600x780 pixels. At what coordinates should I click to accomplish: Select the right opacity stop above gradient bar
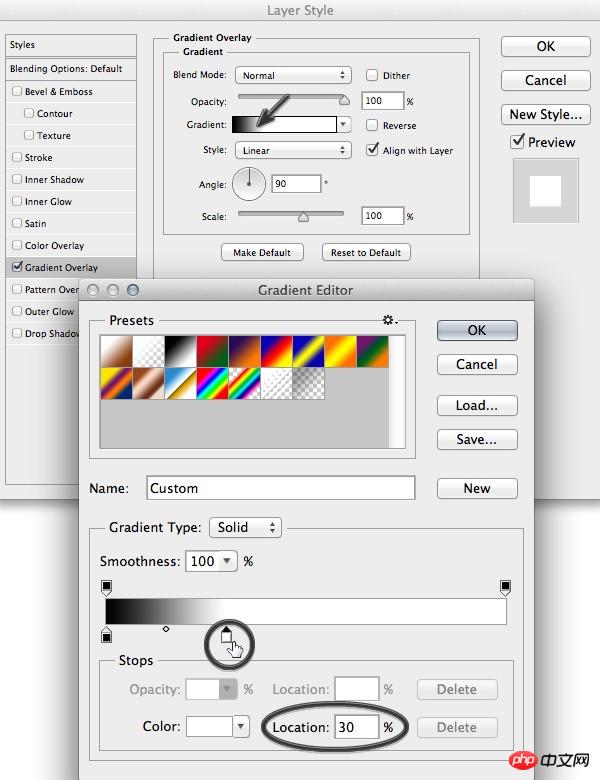point(505,587)
